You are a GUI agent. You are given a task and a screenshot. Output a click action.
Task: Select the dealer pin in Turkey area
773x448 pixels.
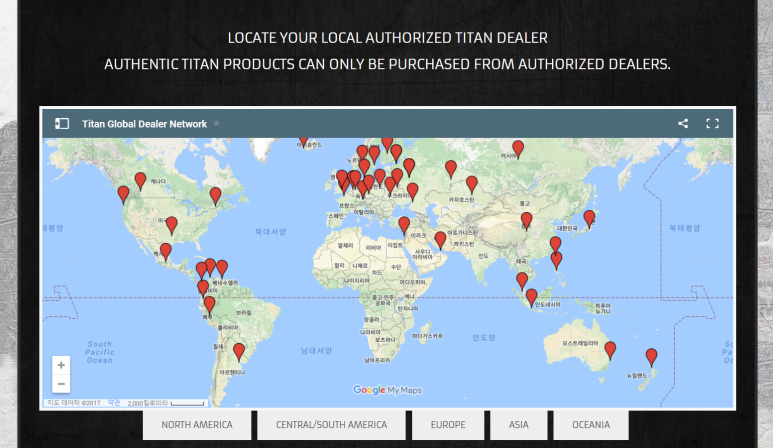point(404,225)
